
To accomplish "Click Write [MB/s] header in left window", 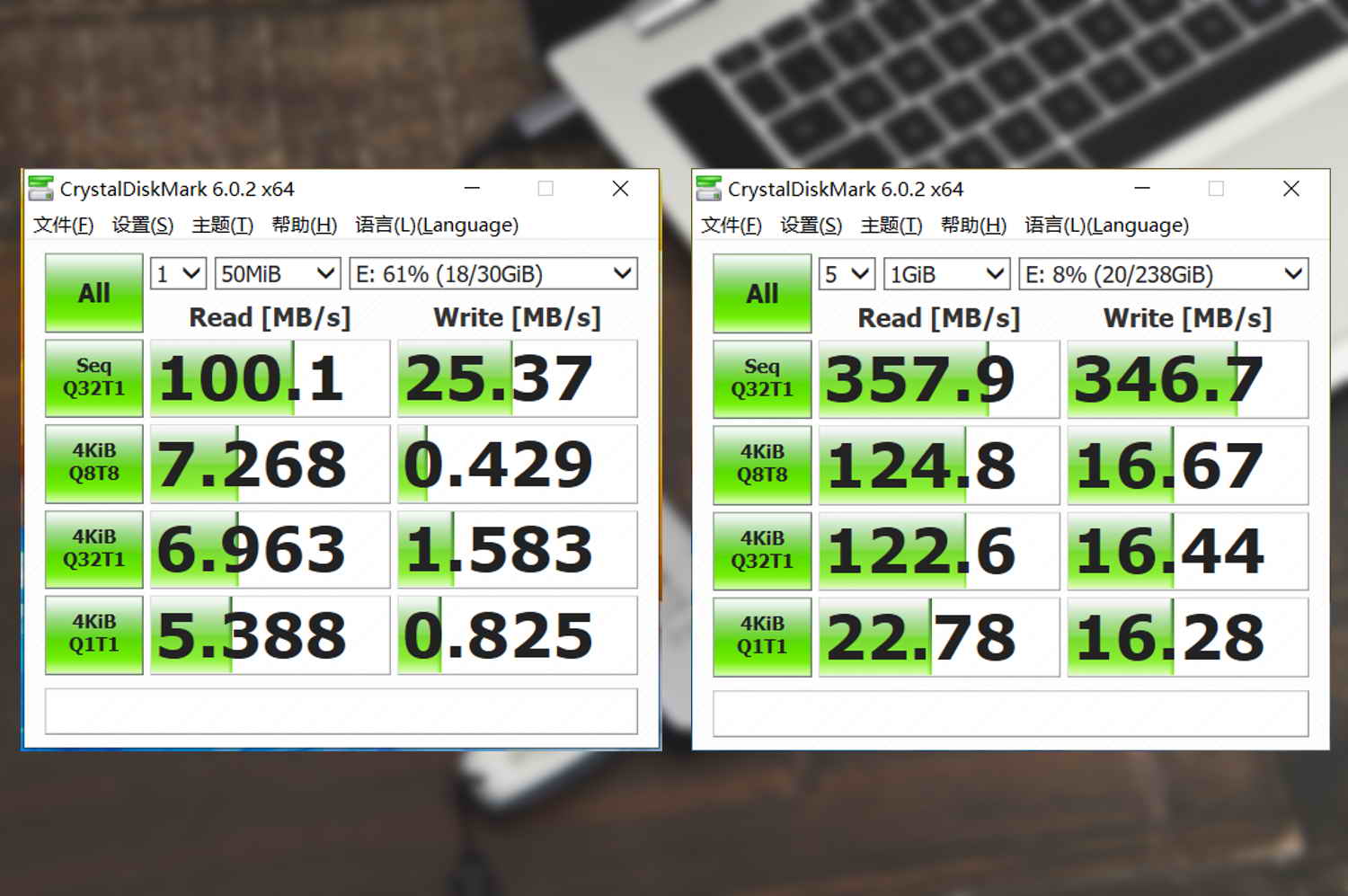I will point(518,317).
